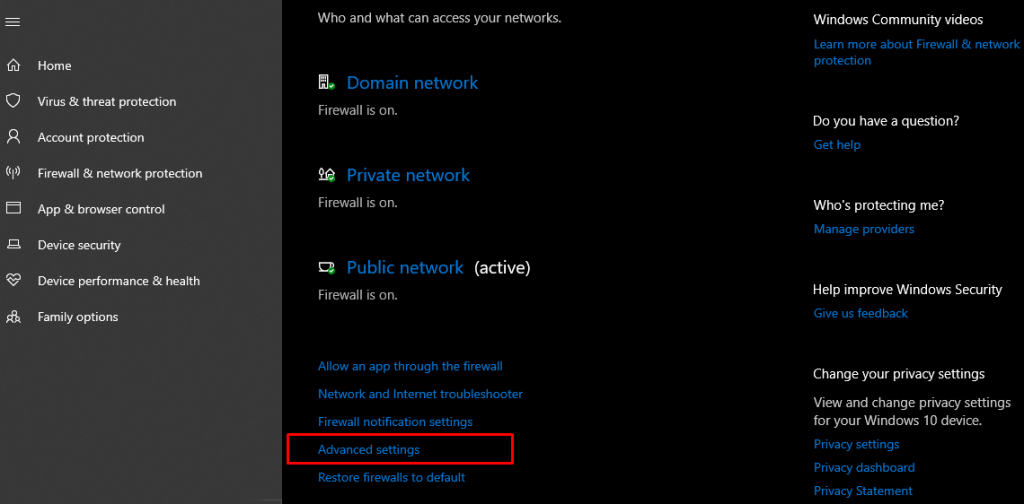This screenshot has height=504, width=1024.
Task: Click the Home house icon
Action: coord(13,65)
